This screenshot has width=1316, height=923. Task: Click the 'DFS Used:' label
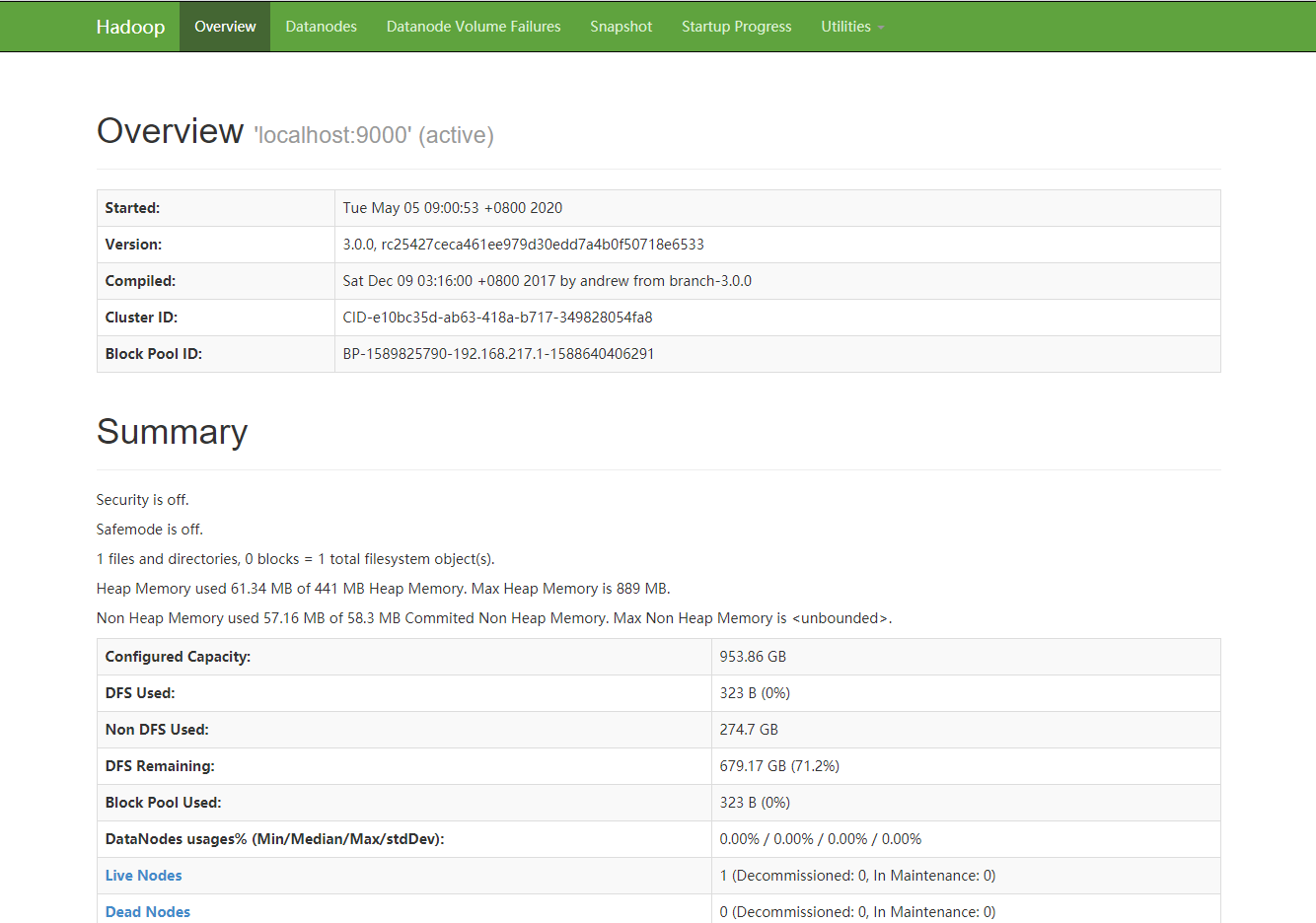point(140,693)
